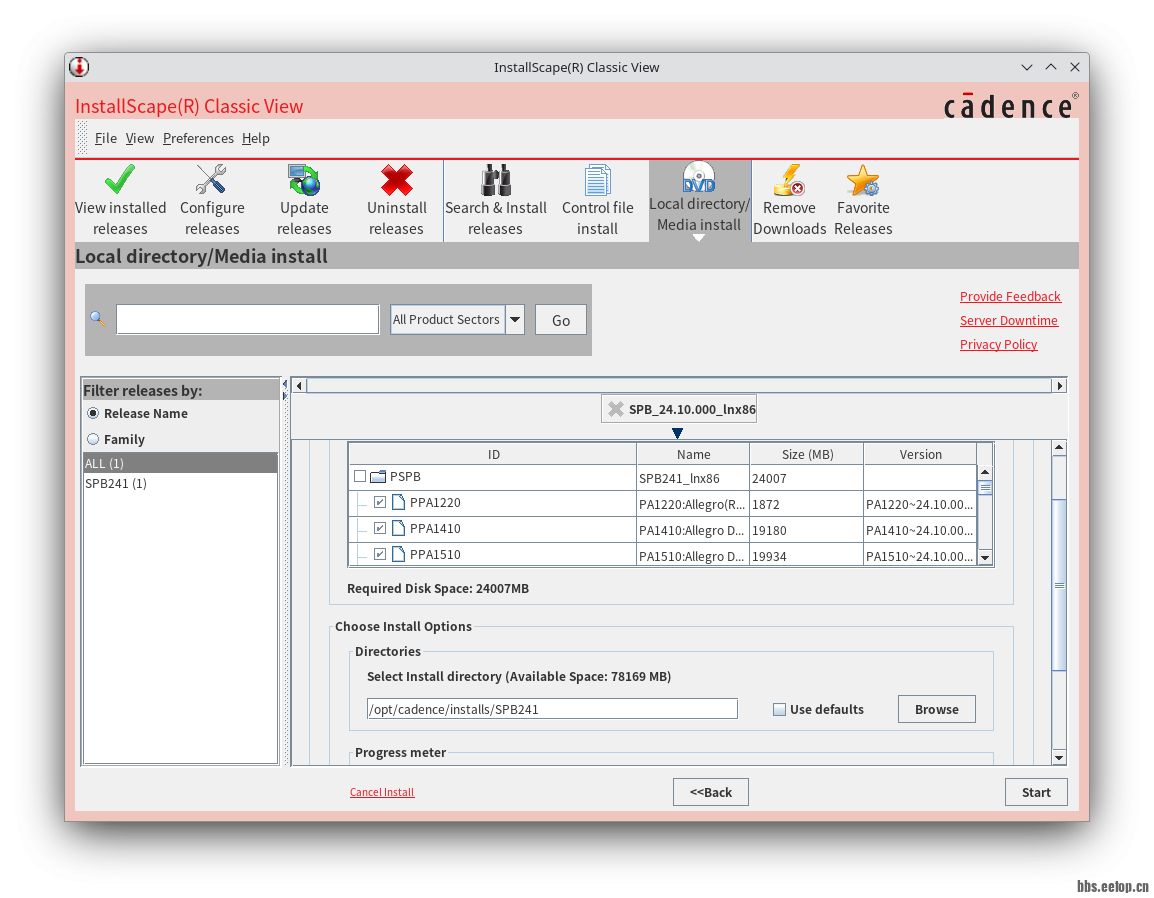Click the Cancel Install link
The width and height of the screenshot is (1154, 898).
pyautogui.click(x=382, y=792)
